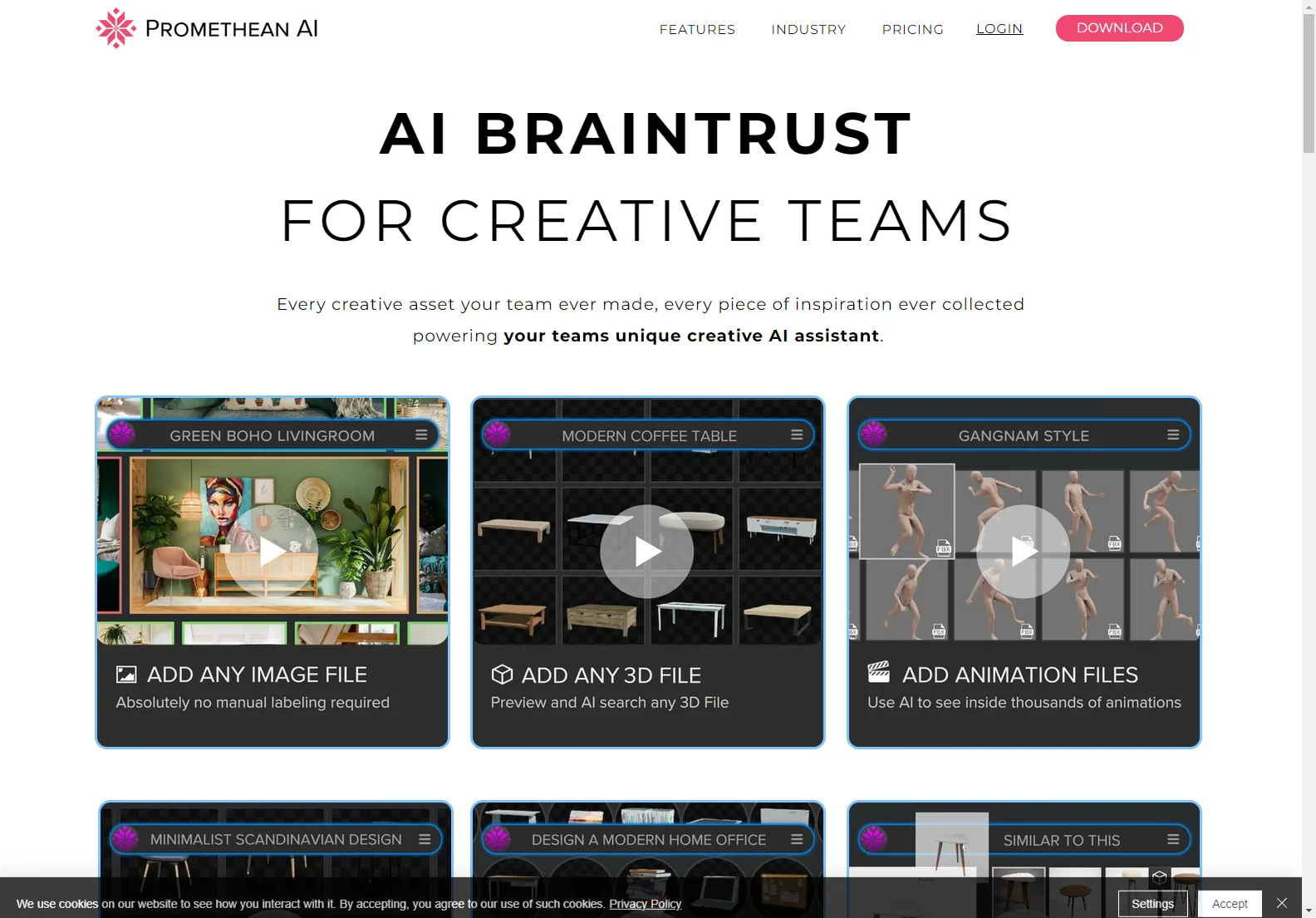Image resolution: width=1316 pixels, height=918 pixels.
Task: Click purple orb icon in Modern Home Office bar
Action: 498,838
